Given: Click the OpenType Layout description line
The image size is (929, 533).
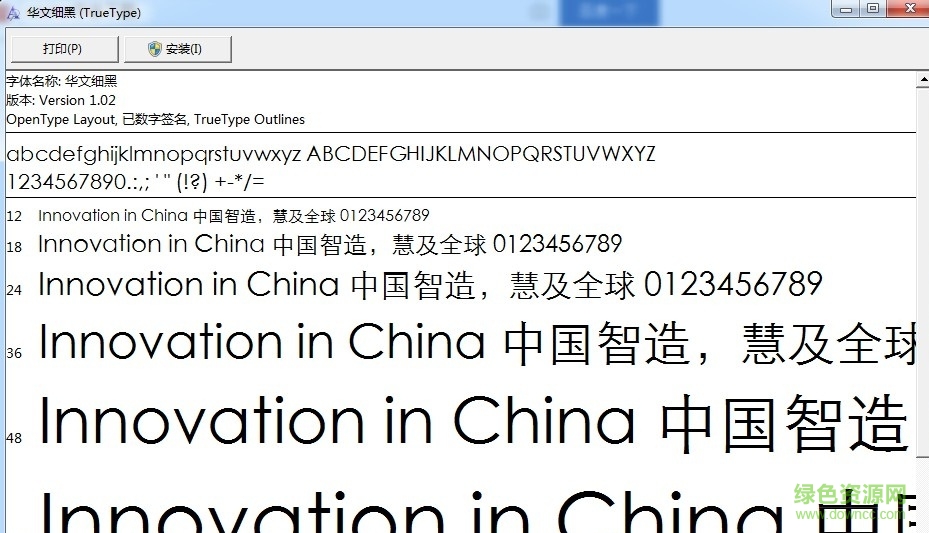Looking at the screenshot, I should coord(155,120).
